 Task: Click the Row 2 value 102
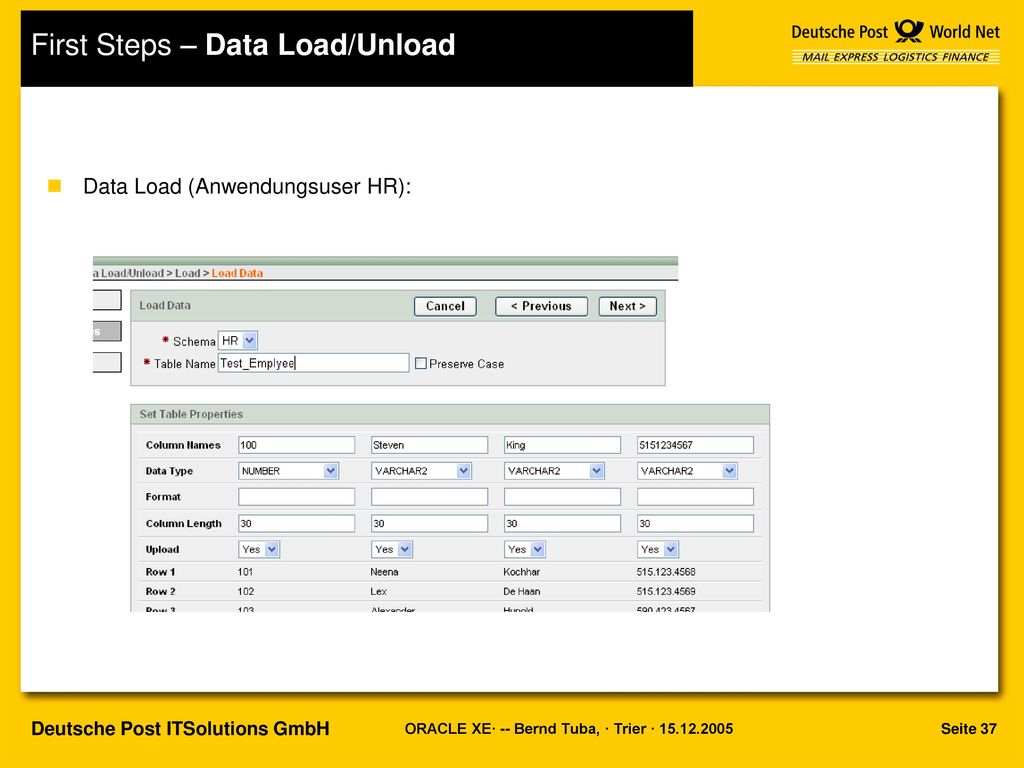point(246,591)
